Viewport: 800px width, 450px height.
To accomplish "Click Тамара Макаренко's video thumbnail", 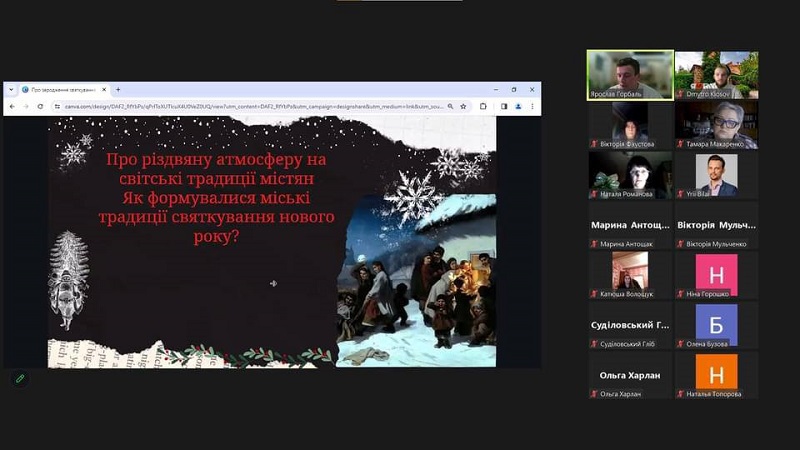I will coord(716,124).
